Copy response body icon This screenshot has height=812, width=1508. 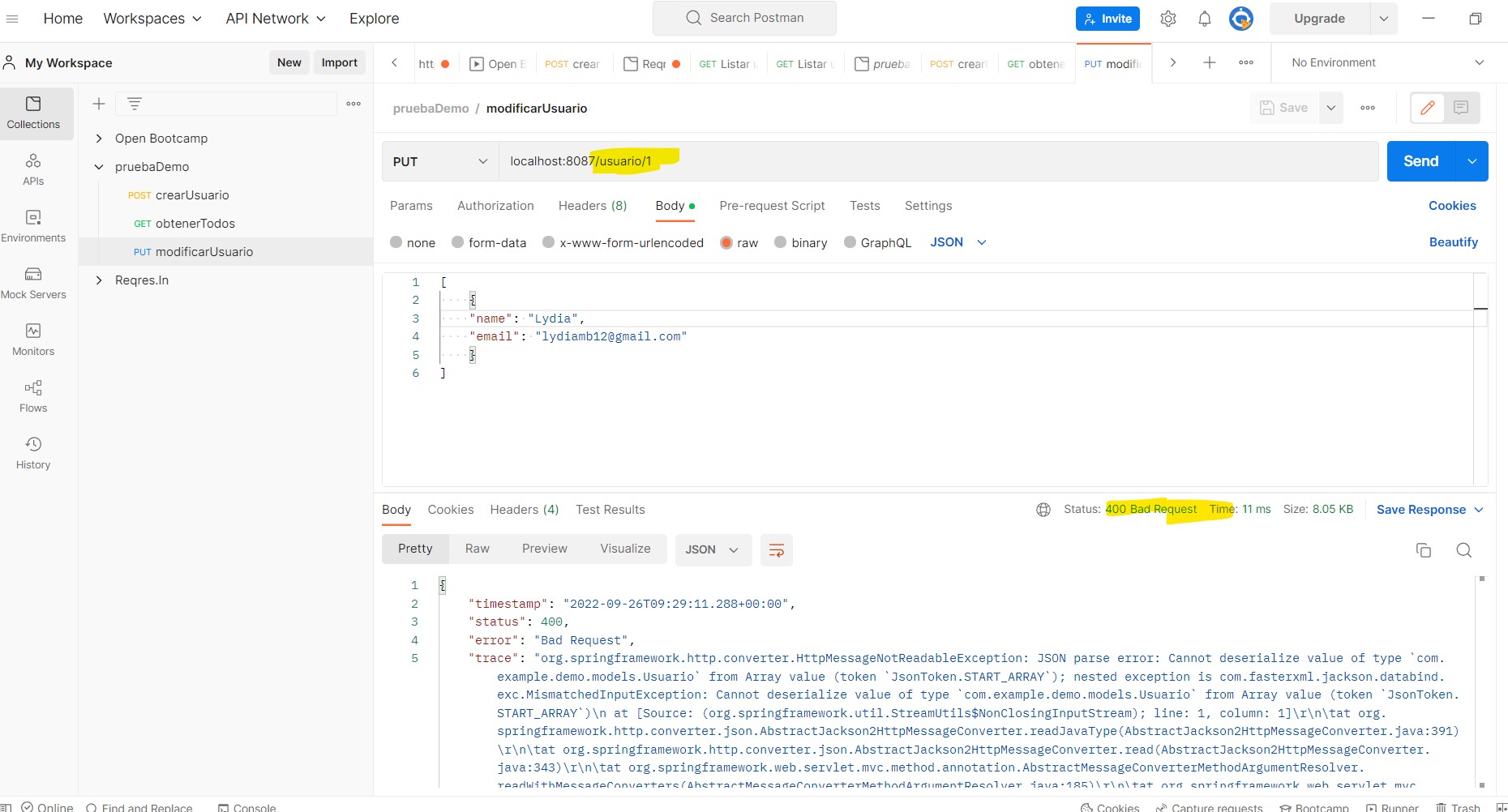(x=1424, y=550)
